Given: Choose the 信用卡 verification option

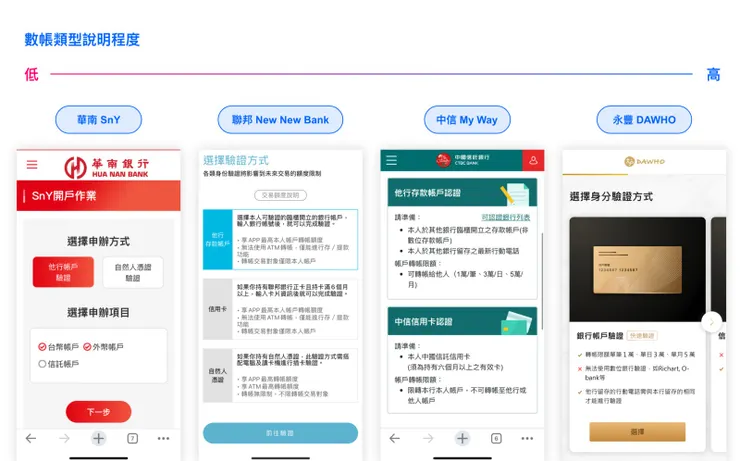Looking at the screenshot, I should 280,309.
